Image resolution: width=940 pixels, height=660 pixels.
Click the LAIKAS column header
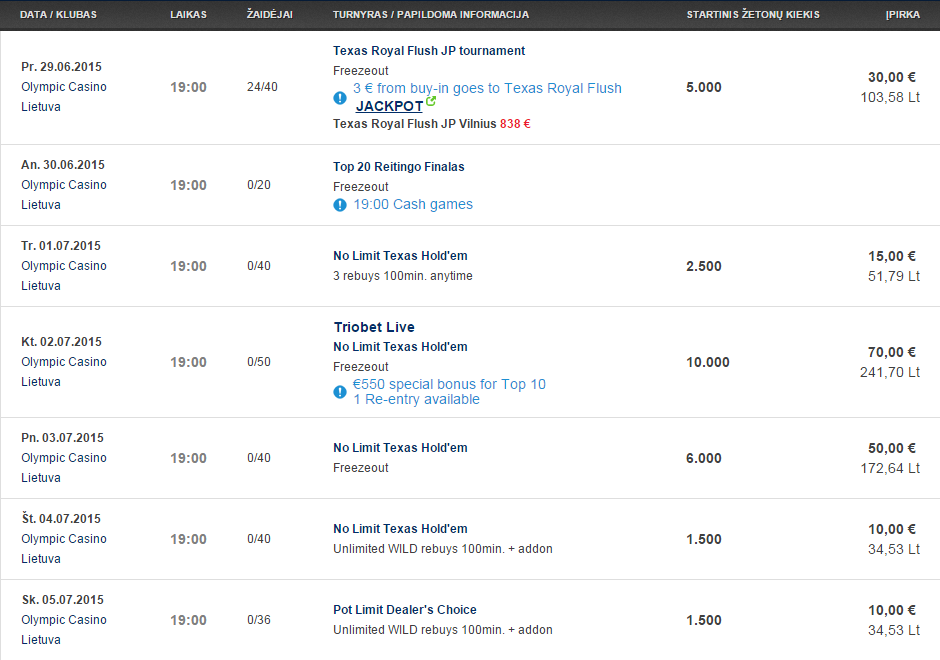click(188, 14)
